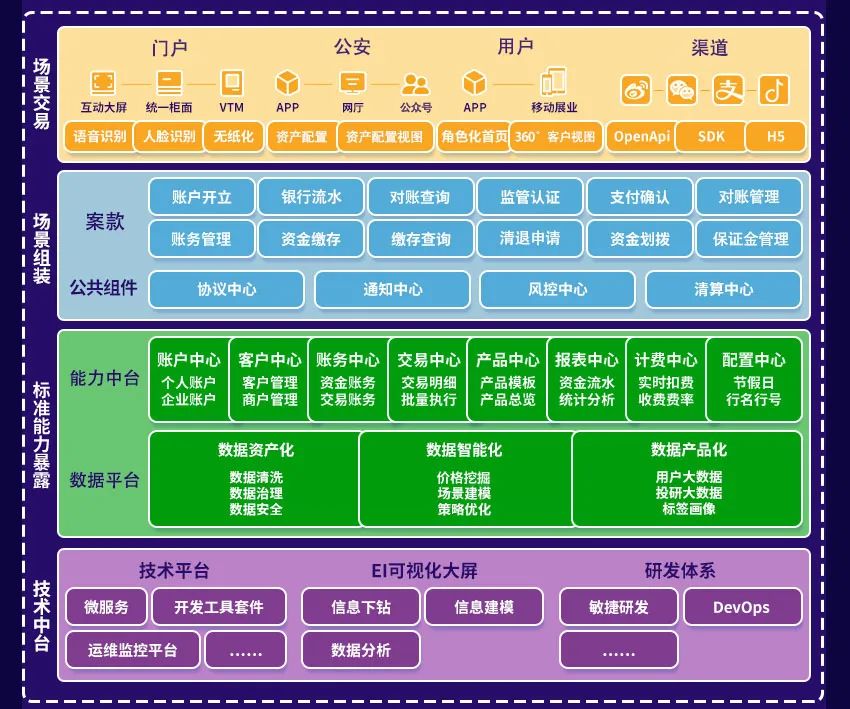This screenshot has height=709, width=850.
Task: Click the VTM machine icon
Action: click(x=231, y=83)
